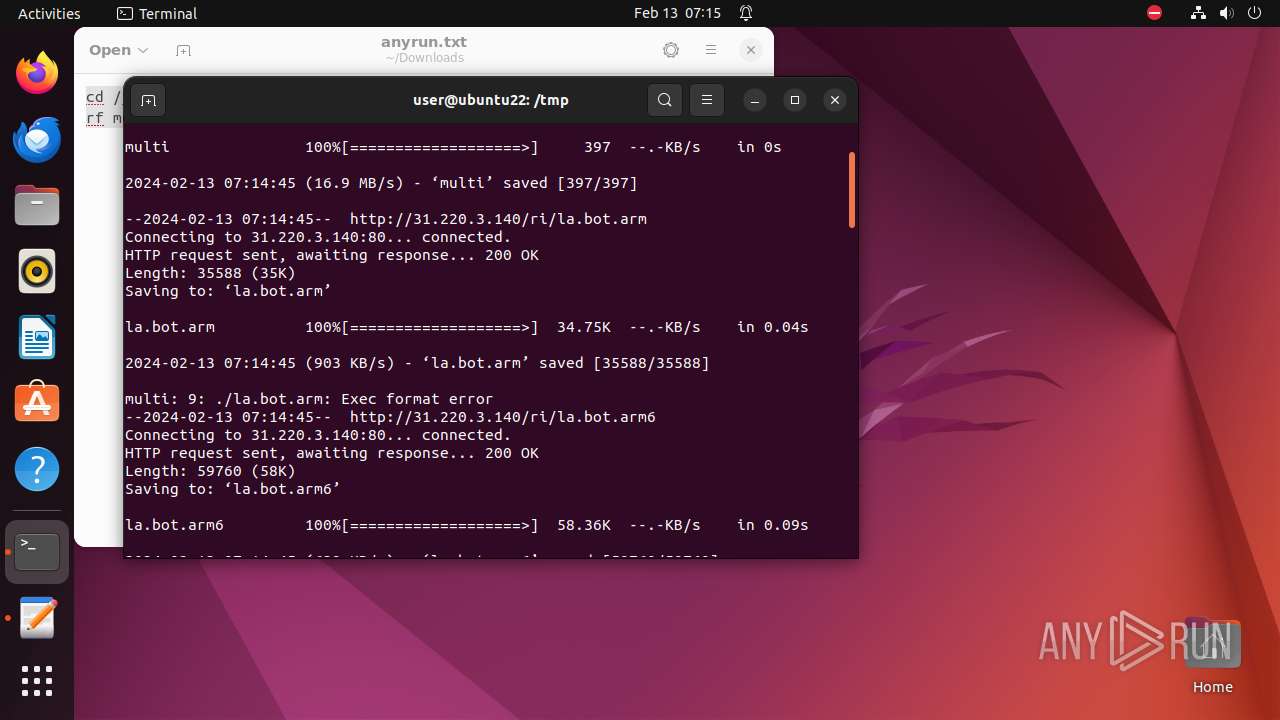Open Help from the dock
1280x720 pixels.
tap(37, 469)
